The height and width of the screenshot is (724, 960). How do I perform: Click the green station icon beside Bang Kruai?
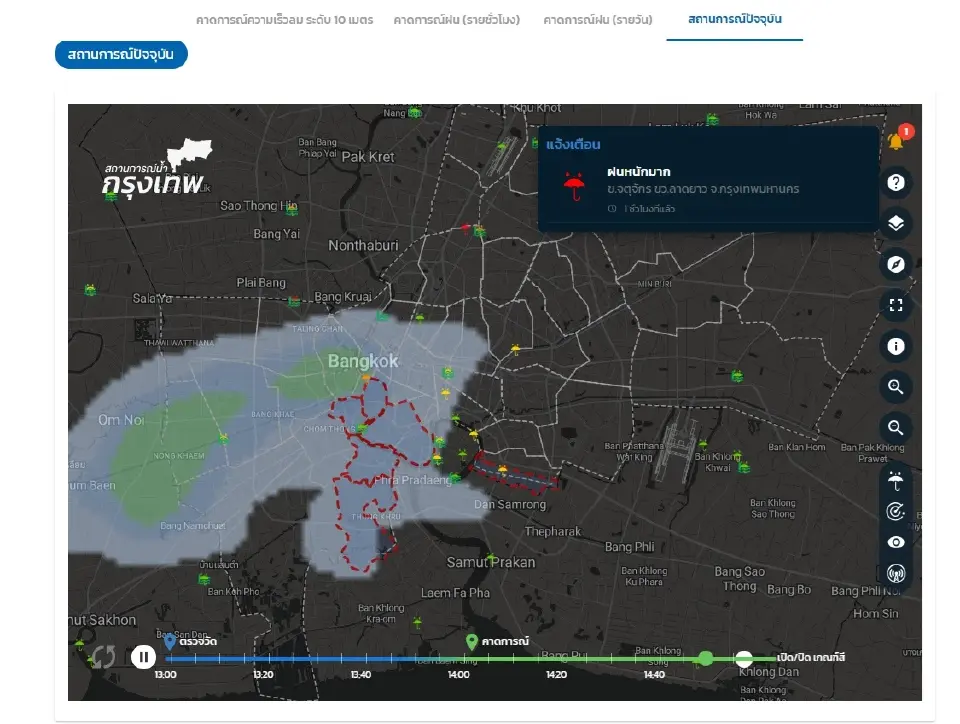tap(294, 301)
